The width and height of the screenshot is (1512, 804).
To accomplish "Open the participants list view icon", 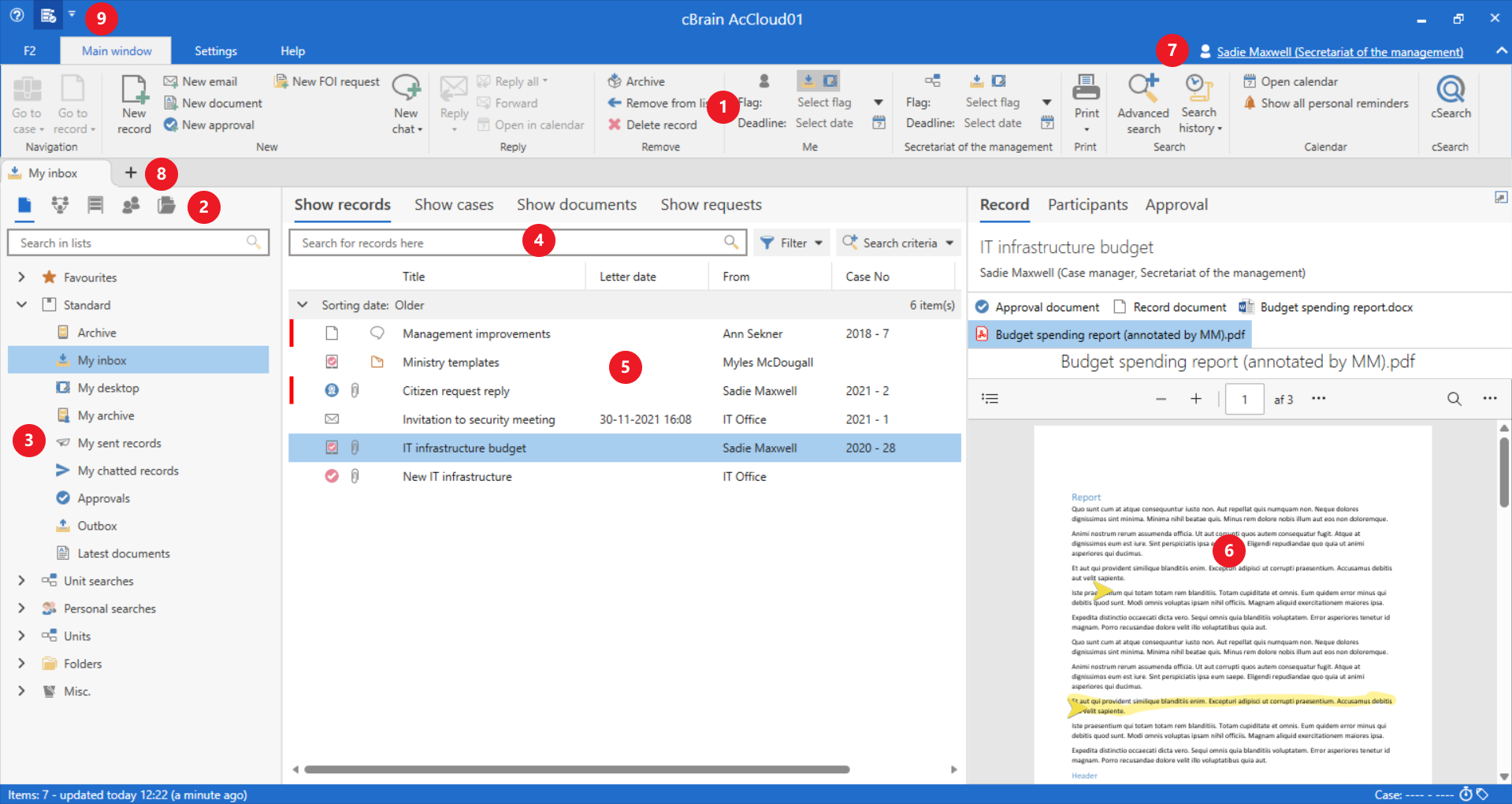I will [x=131, y=206].
